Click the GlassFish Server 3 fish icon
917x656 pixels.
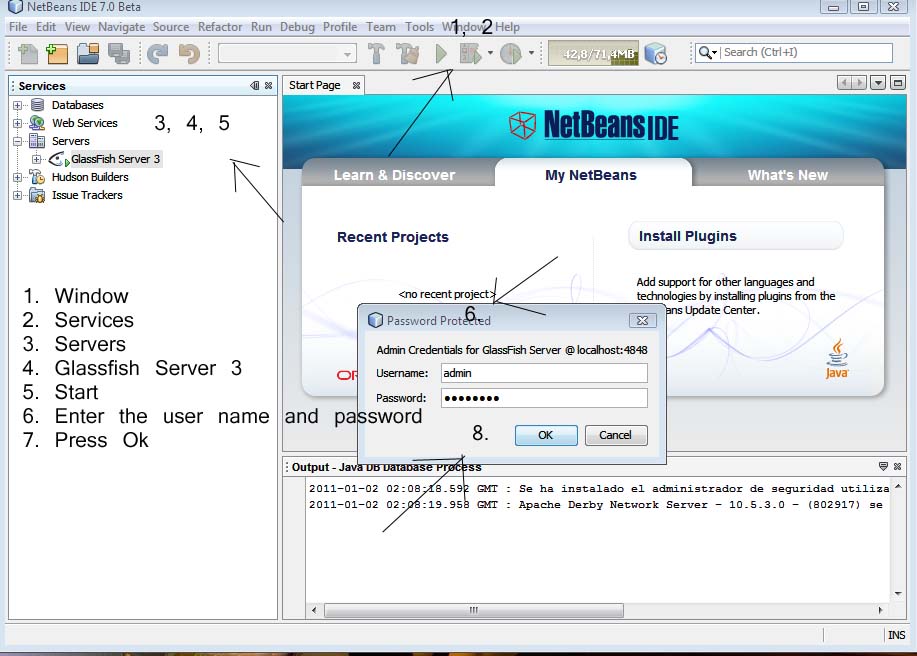pyautogui.click(x=57, y=159)
